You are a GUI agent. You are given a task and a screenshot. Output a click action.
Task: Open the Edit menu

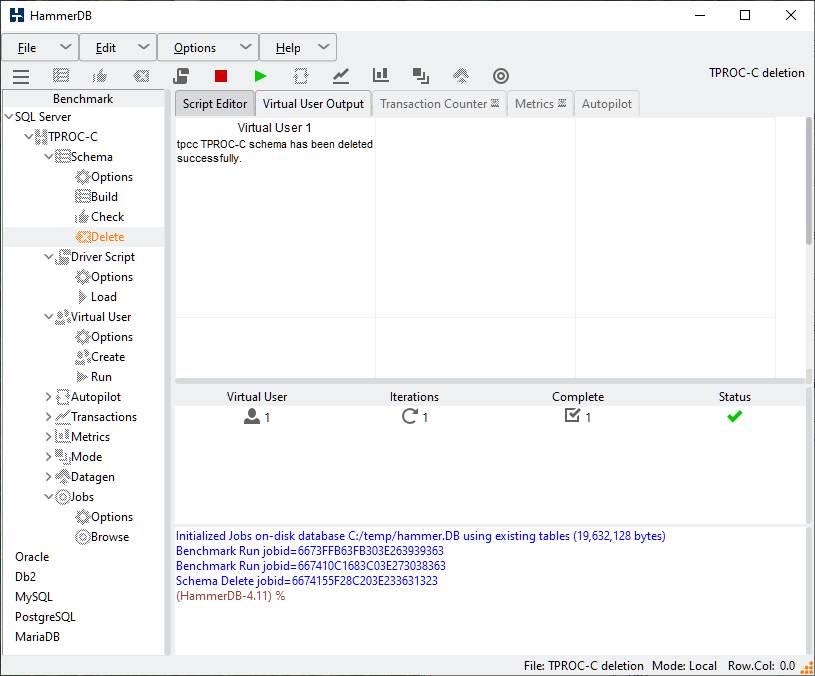[118, 48]
